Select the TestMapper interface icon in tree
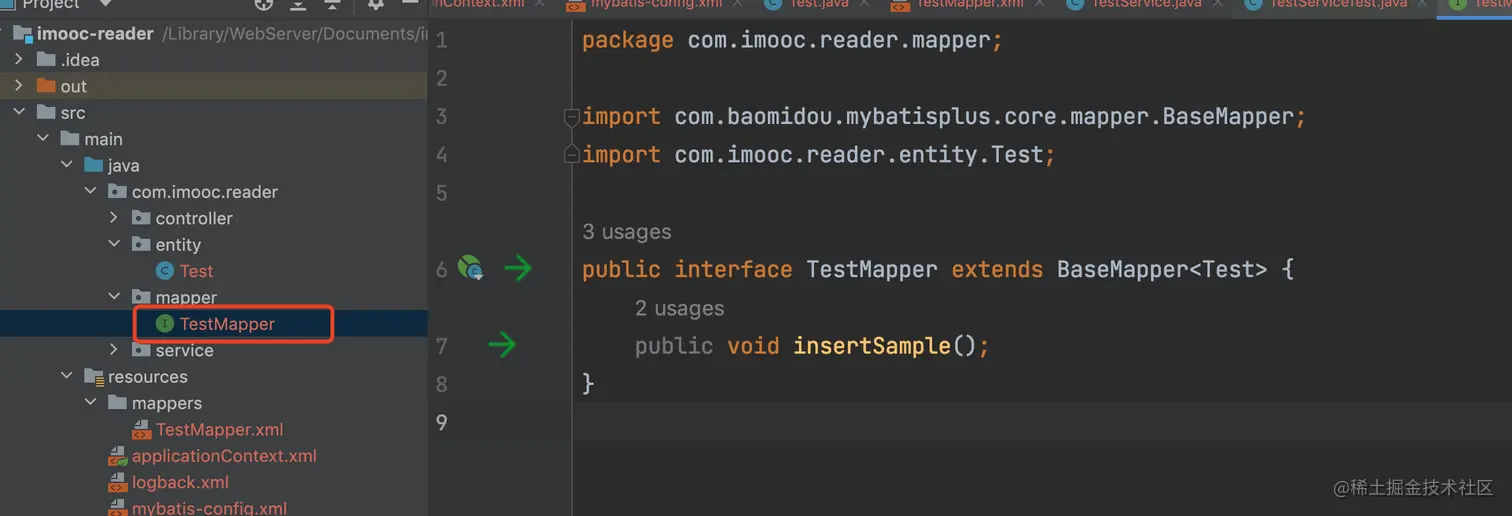The height and width of the screenshot is (516, 1512). 164,324
